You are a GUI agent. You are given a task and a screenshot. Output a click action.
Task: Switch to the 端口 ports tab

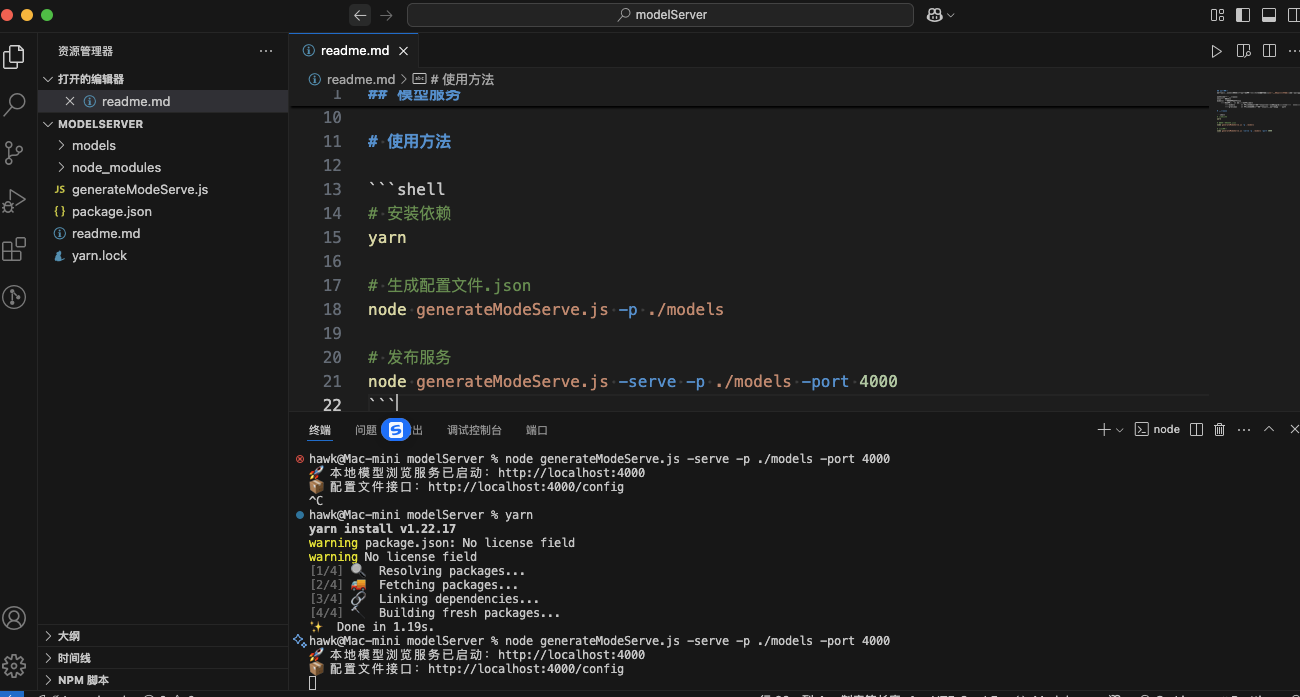537,430
